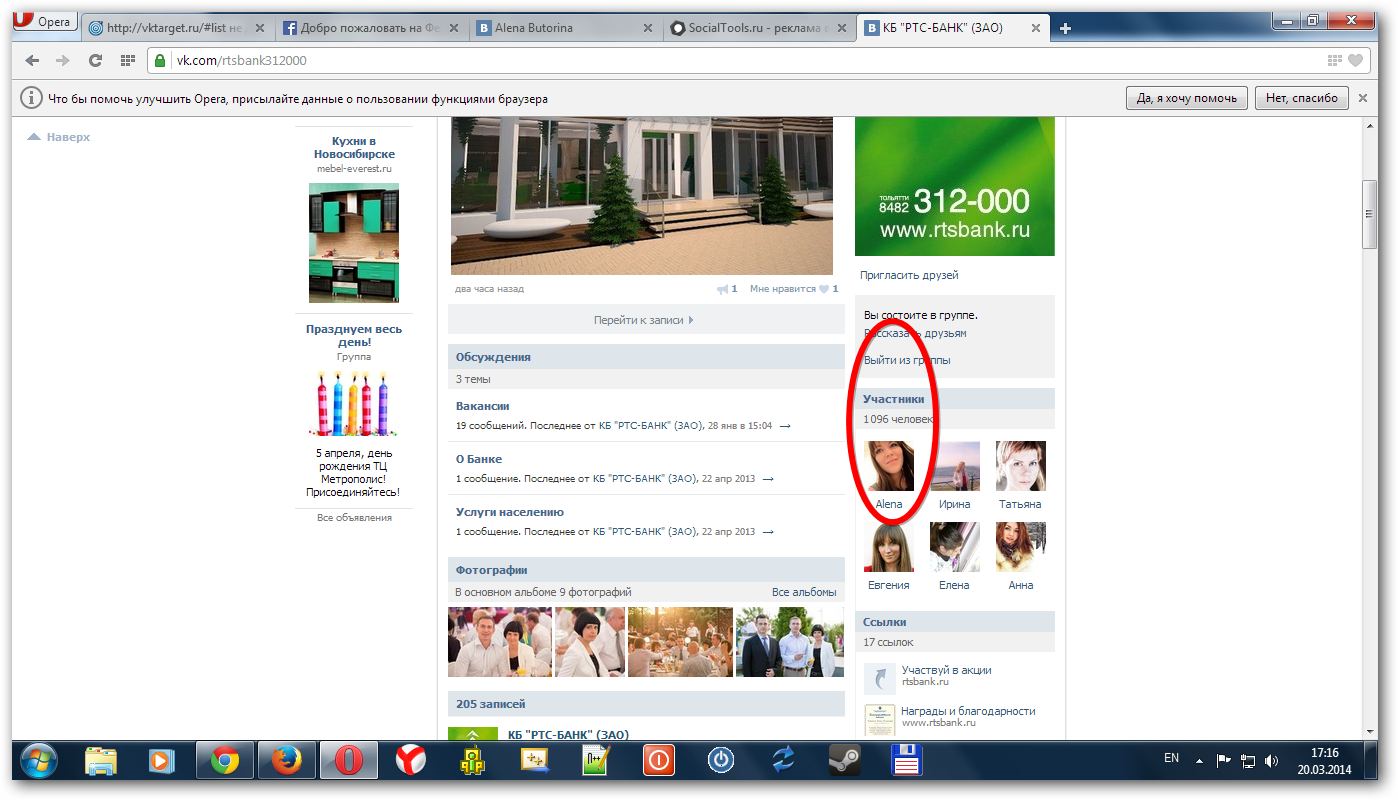Click the vertical page scrollbar thumb

1370,214
